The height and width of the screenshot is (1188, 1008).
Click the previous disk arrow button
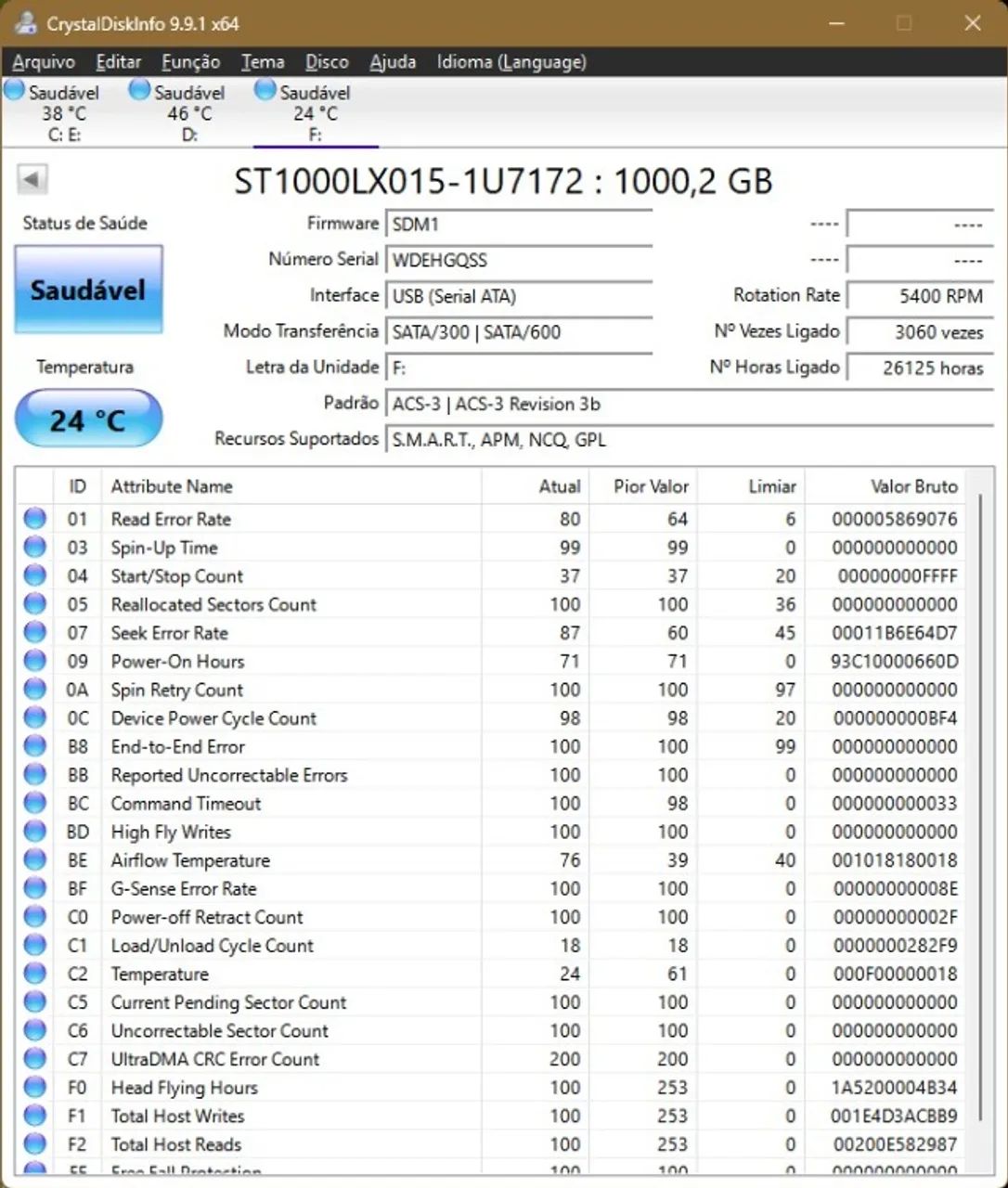click(x=32, y=179)
